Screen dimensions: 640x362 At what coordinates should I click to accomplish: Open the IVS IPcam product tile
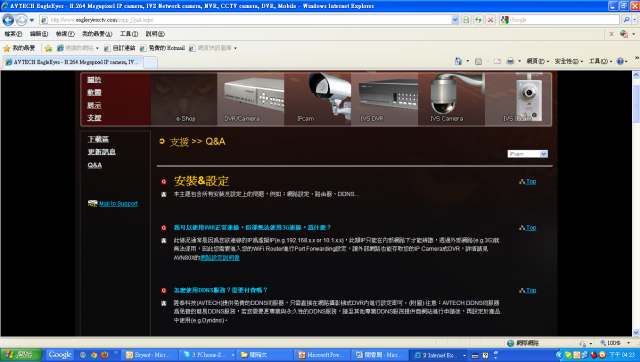click(518, 99)
